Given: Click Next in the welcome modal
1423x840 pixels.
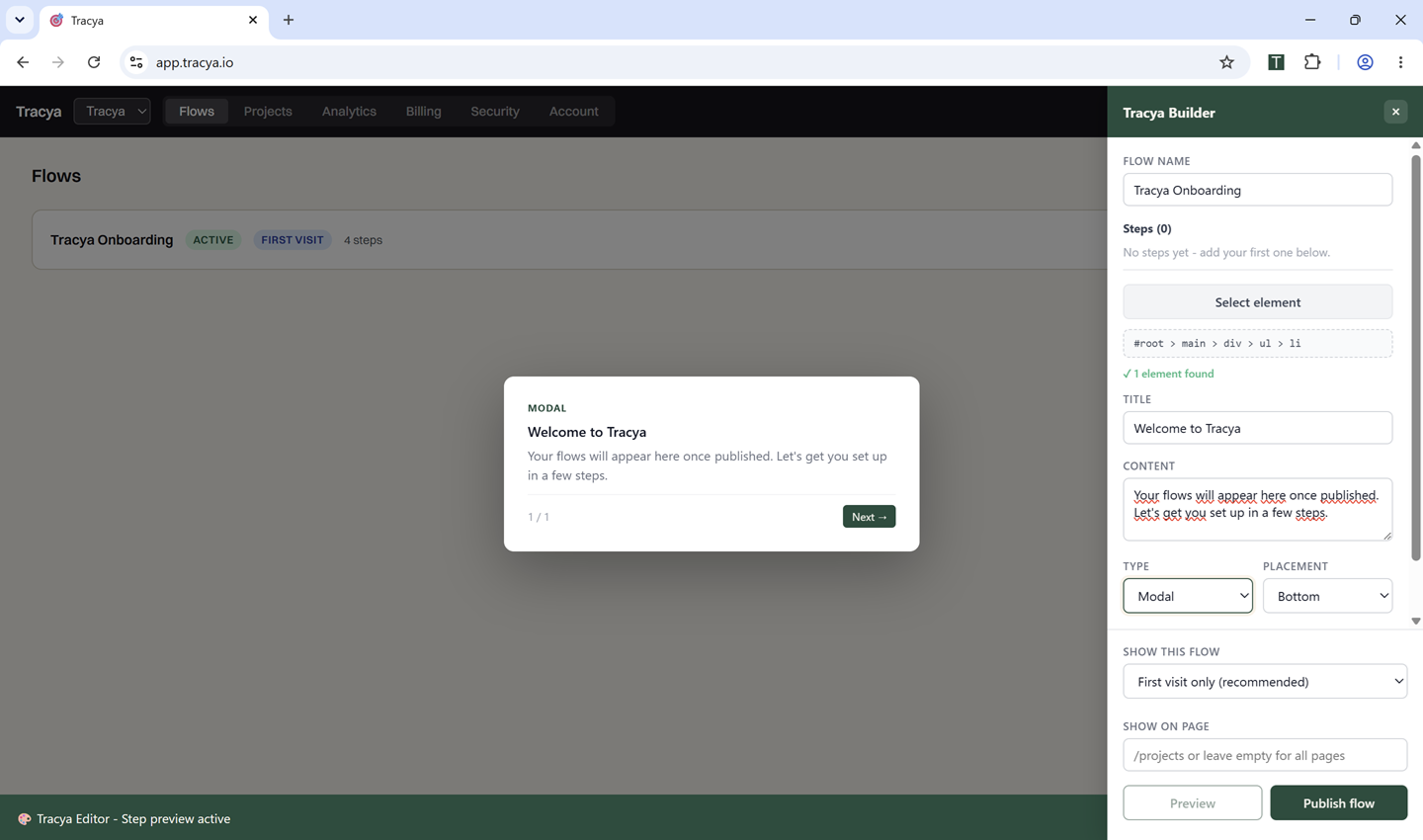Looking at the screenshot, I should click(x=869, y=517).
